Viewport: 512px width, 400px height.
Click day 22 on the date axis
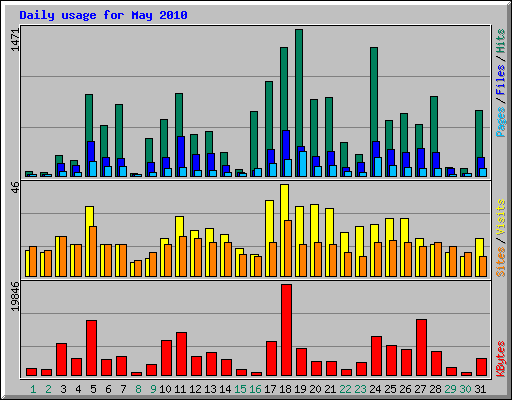[345, 389]
